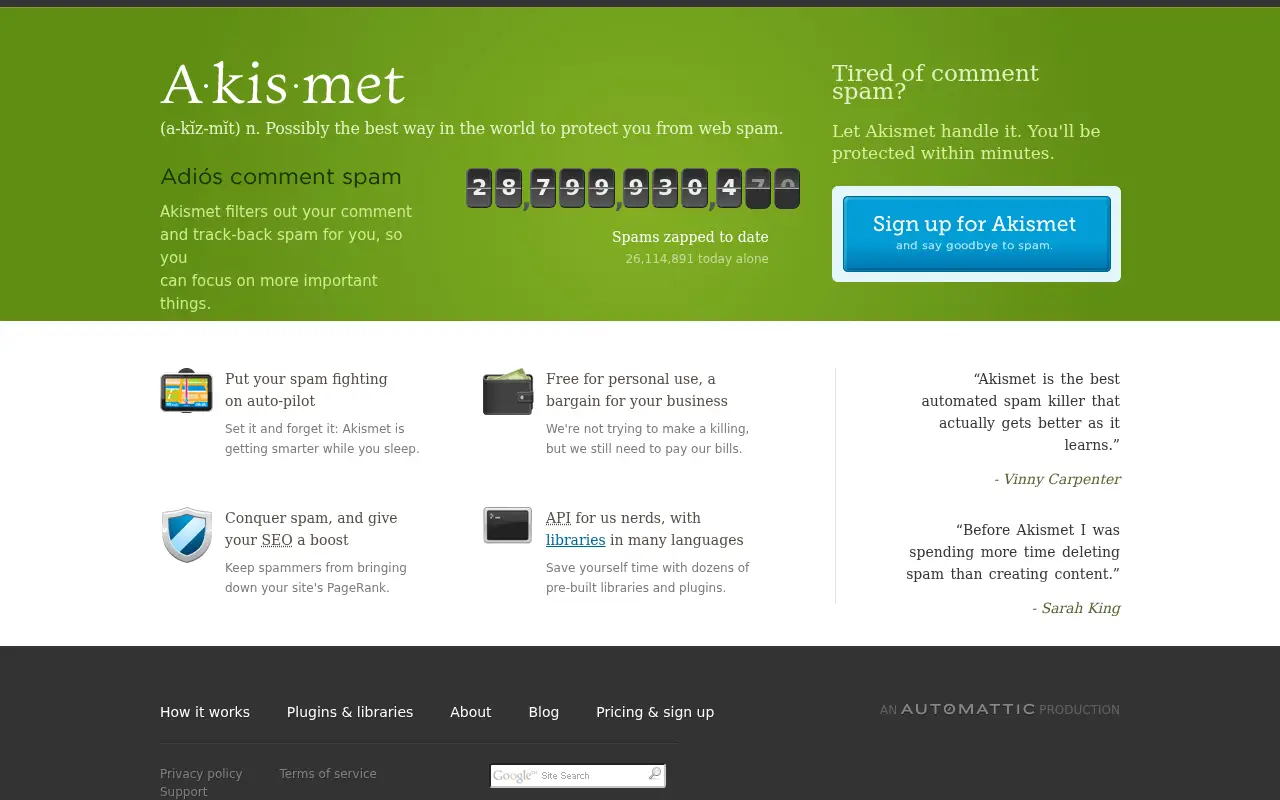Go to Plugins & libraries

(x=350, y=712)
